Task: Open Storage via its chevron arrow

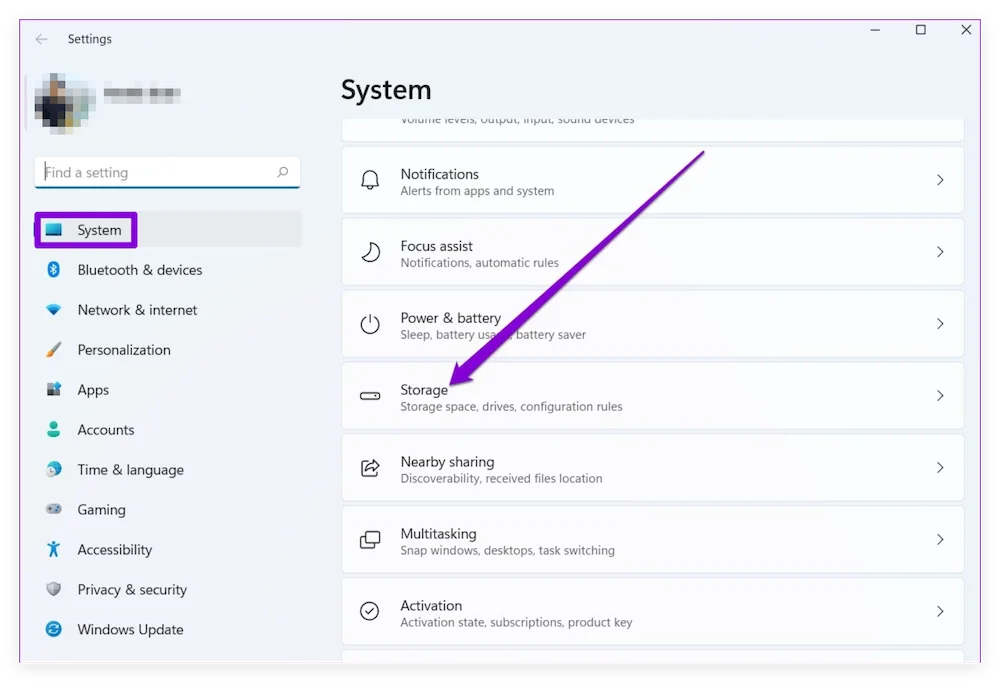Action: tap(940, 396)
